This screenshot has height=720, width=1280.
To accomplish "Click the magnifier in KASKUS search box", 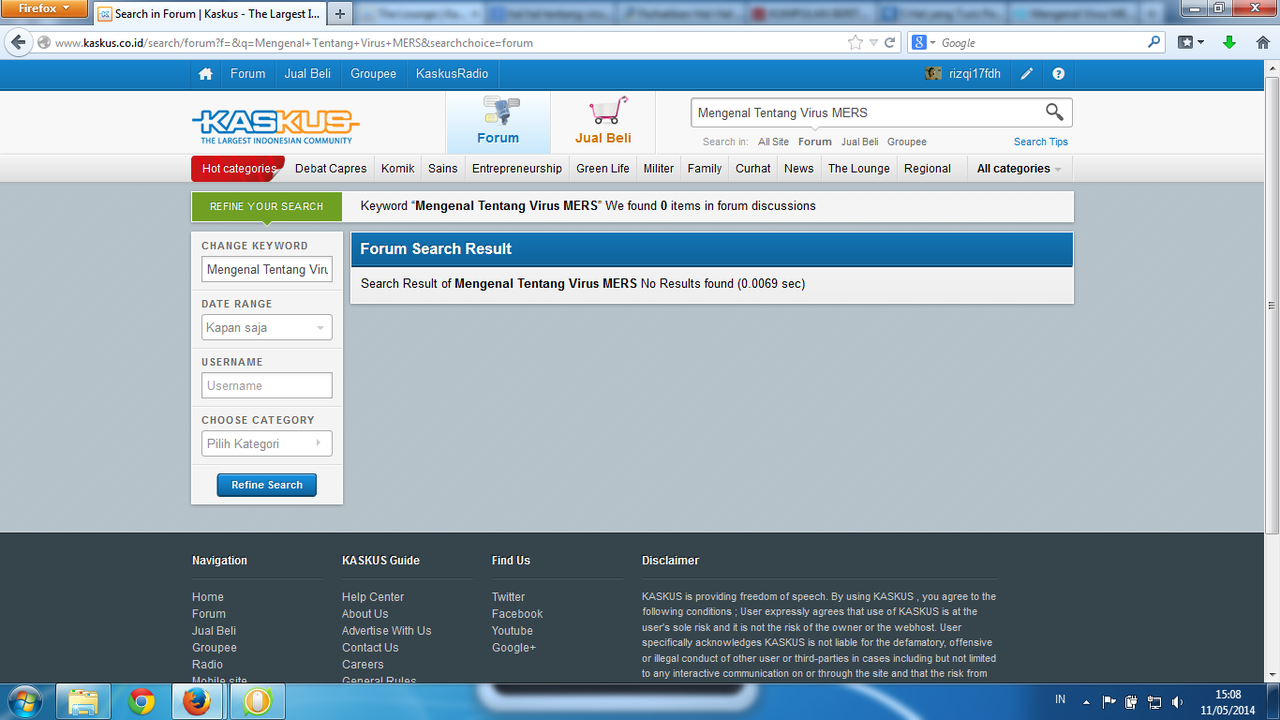I will 1054,112.
